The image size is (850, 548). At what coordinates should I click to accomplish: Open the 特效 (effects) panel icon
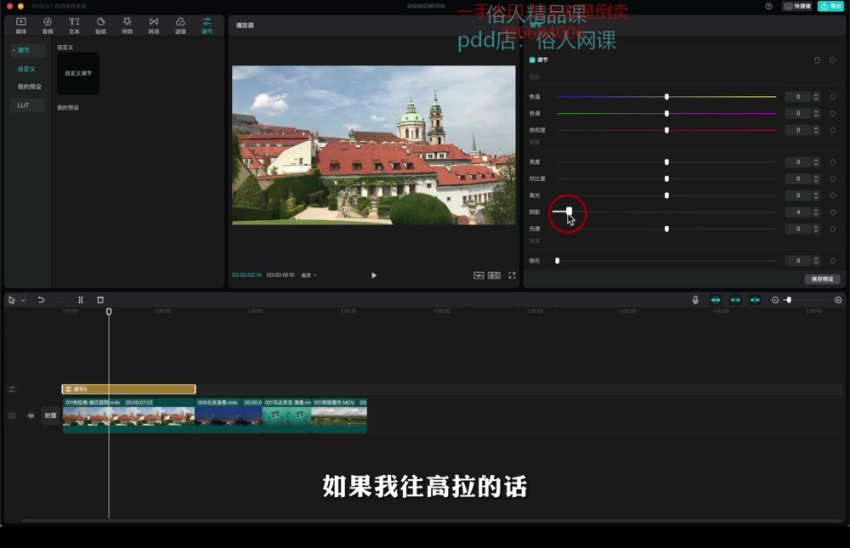coord(127,24)
